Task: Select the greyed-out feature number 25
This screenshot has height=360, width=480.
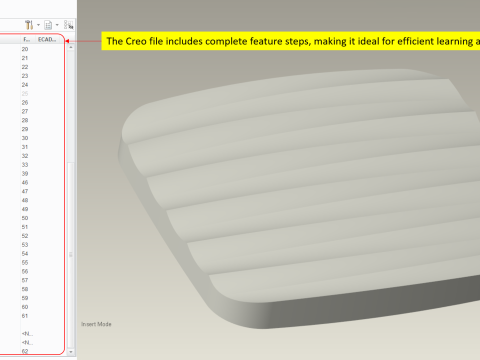Action: click(x=25, y=94)
